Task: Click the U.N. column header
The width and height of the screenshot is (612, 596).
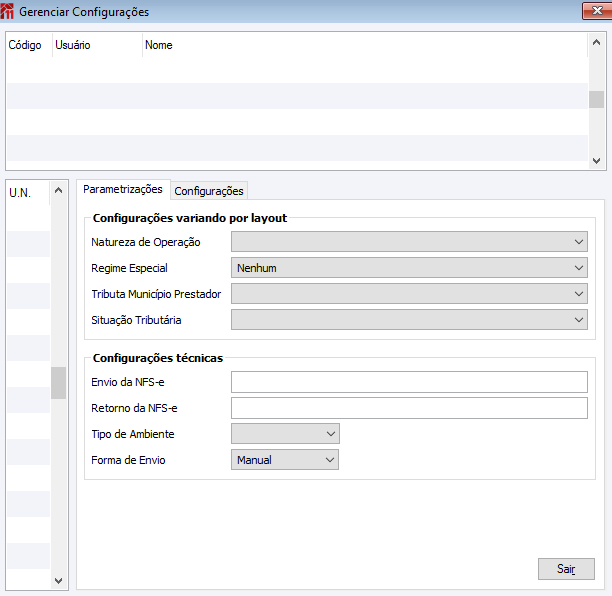Action: 28,193
